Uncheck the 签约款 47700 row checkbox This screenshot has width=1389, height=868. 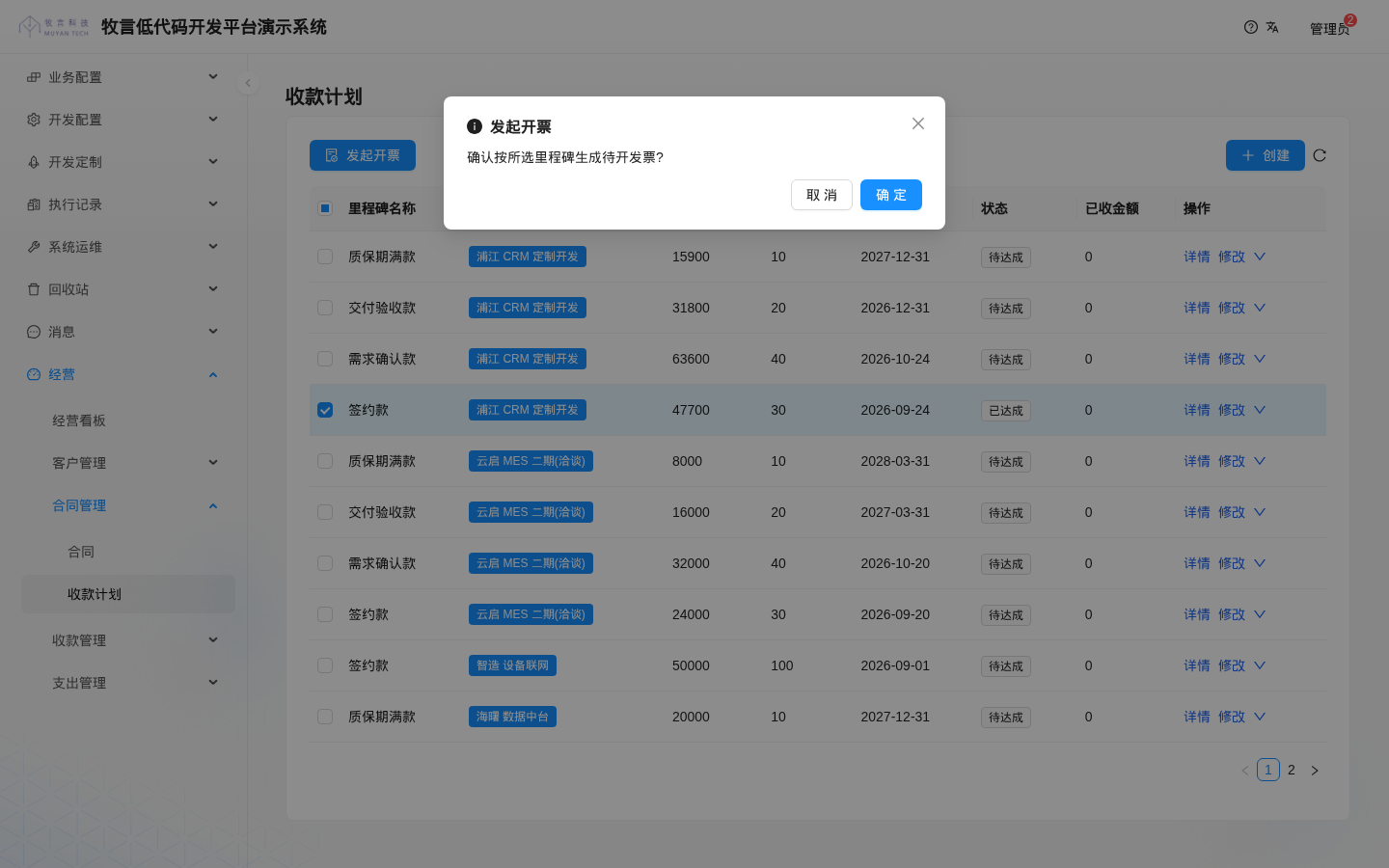tap(325, 410)
